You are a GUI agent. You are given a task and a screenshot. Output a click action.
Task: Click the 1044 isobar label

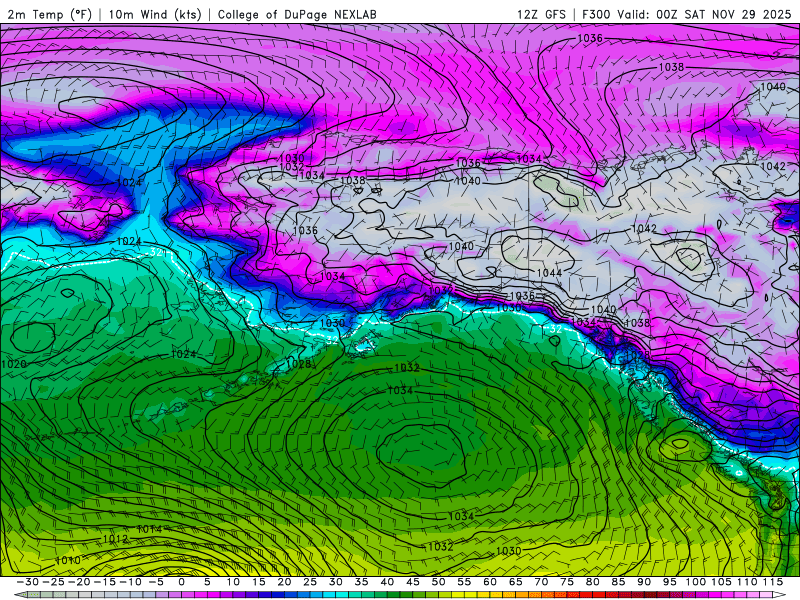549,273
